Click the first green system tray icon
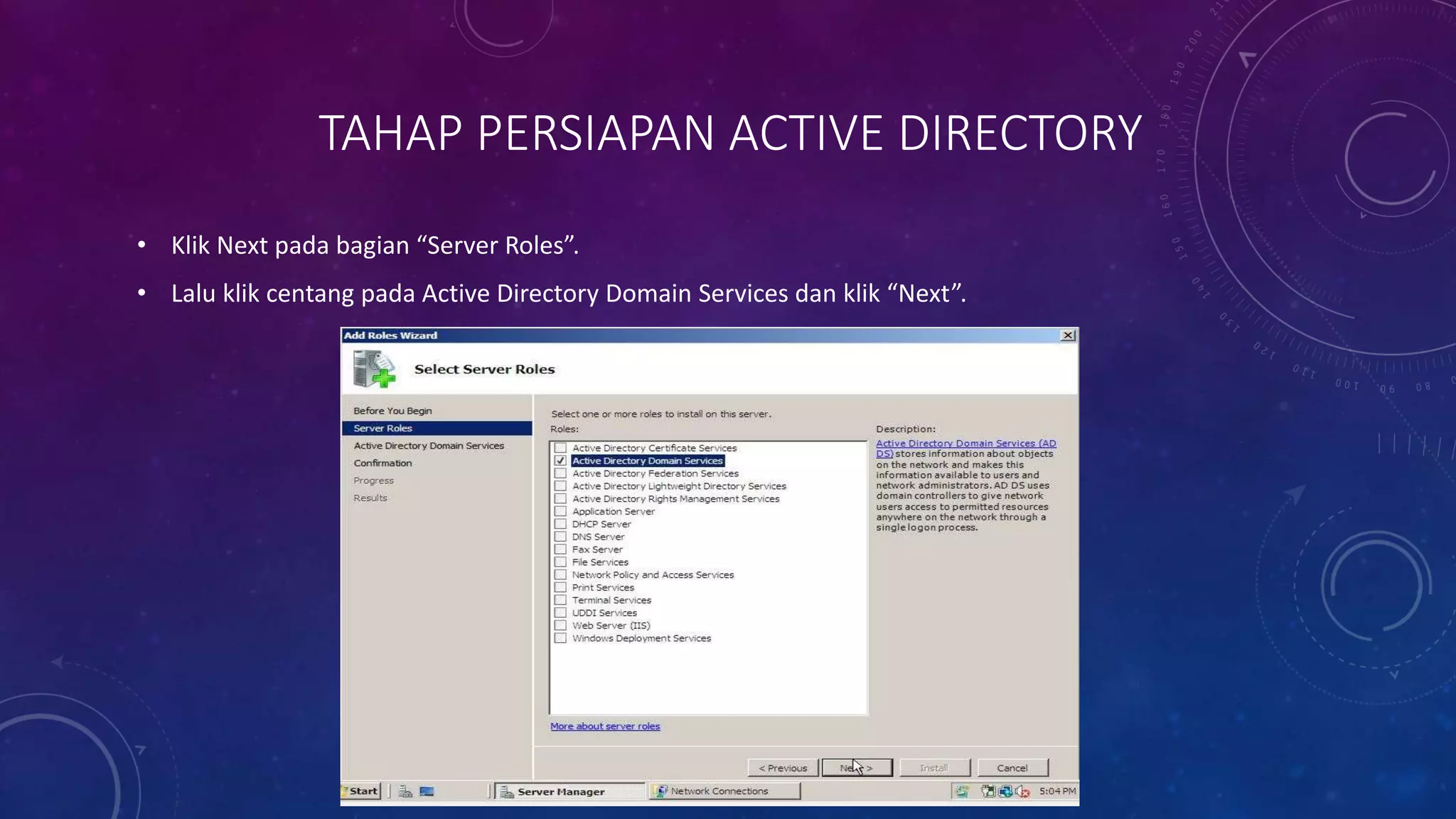Viewport: 1456px width, 819px height. click(x=962, y=791)
